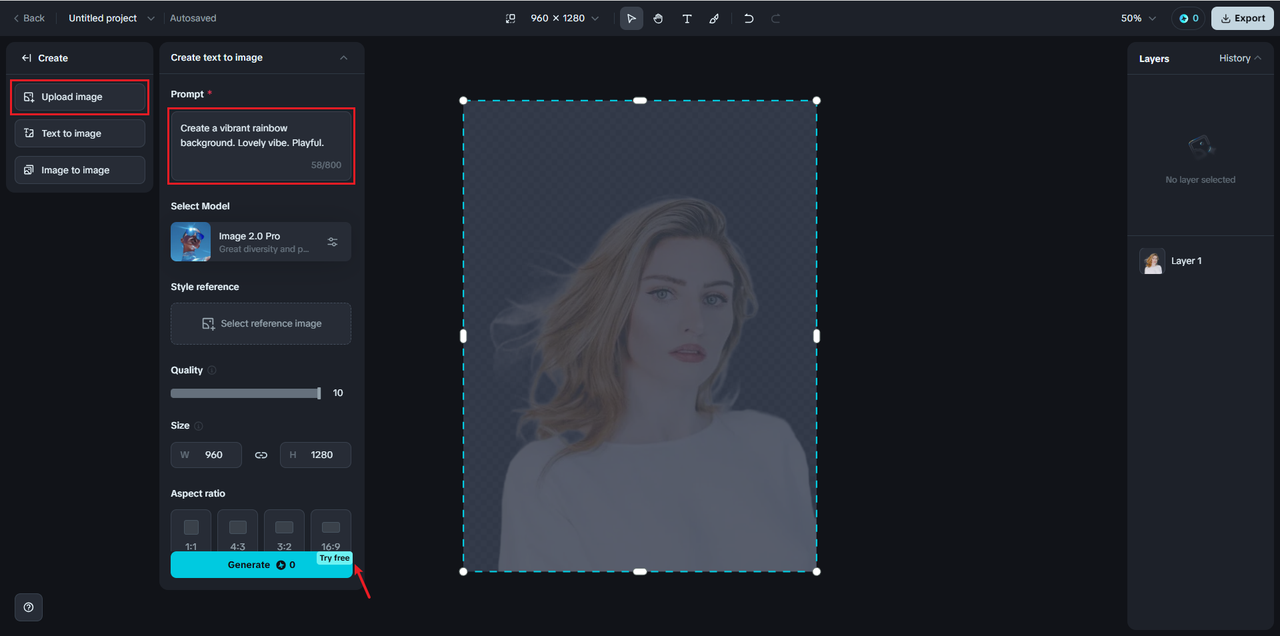Select the pointer select tool

(x=631, y=18)
